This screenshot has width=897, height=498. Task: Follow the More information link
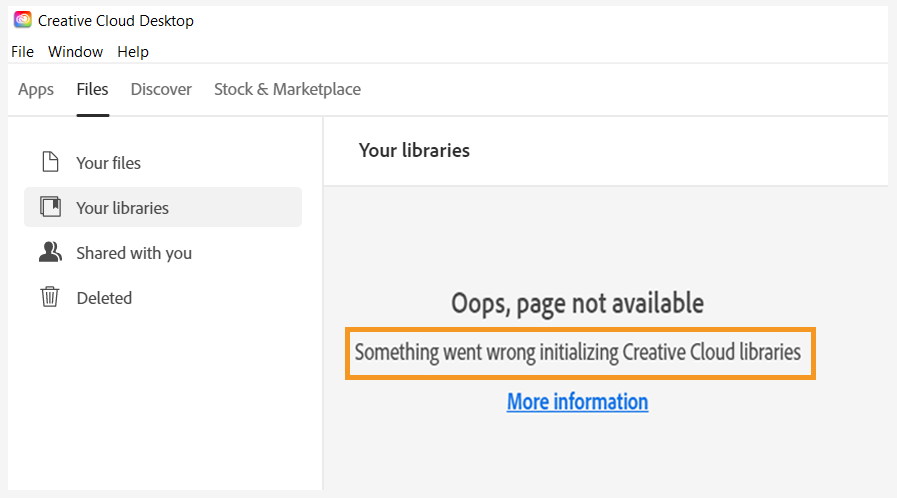[577, 402]
